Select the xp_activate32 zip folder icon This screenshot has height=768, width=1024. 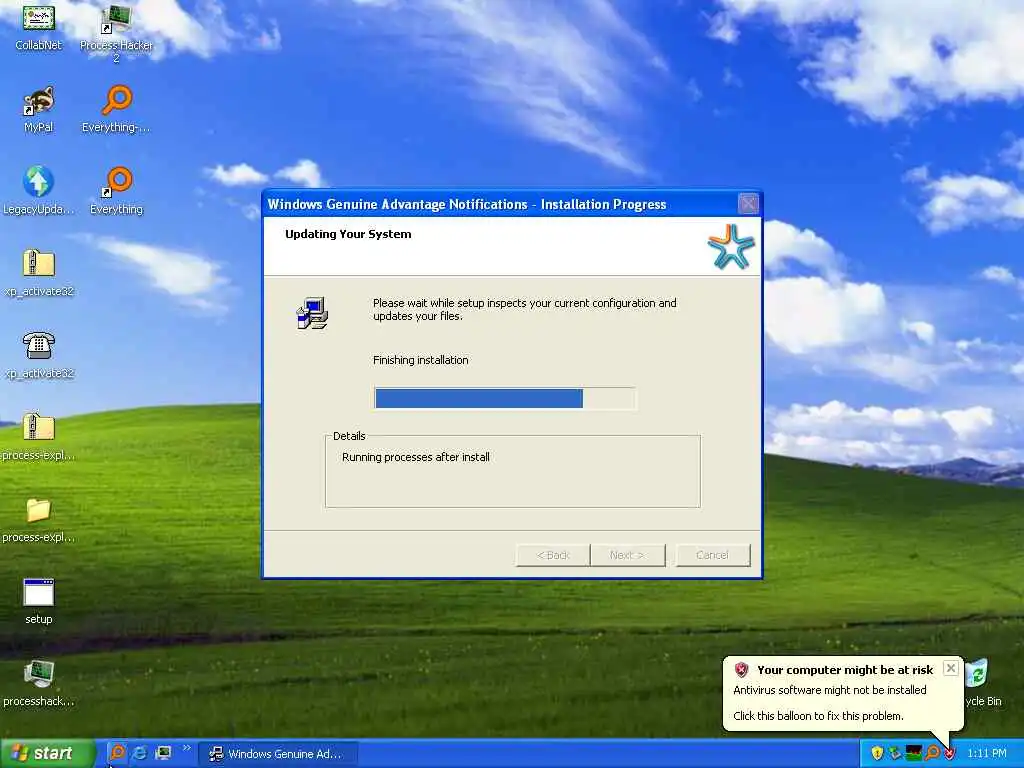(39, 272)
